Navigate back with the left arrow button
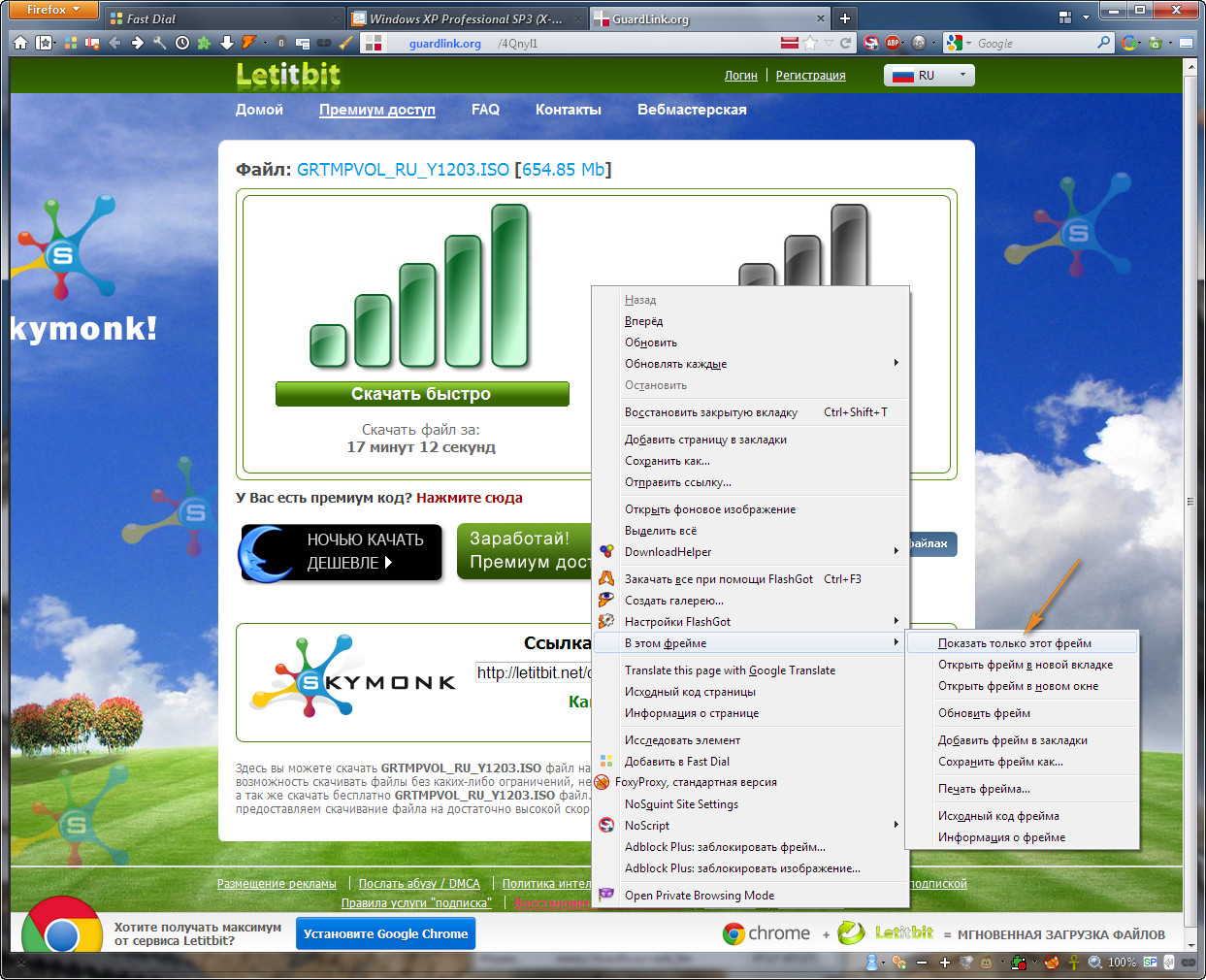Viewport: 1206px width, 980px height. tap(115, 43)
